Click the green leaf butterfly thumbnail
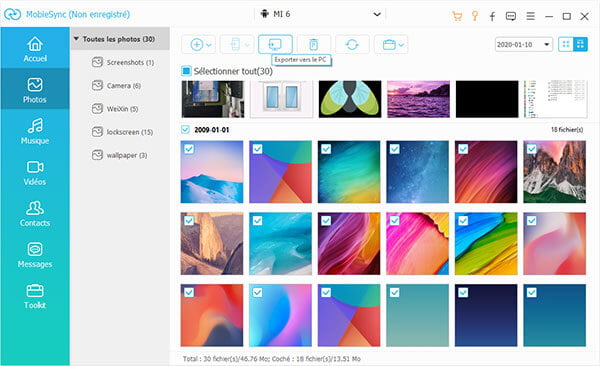The width and height of the screenshot is (600, 366). coord(350,99)
